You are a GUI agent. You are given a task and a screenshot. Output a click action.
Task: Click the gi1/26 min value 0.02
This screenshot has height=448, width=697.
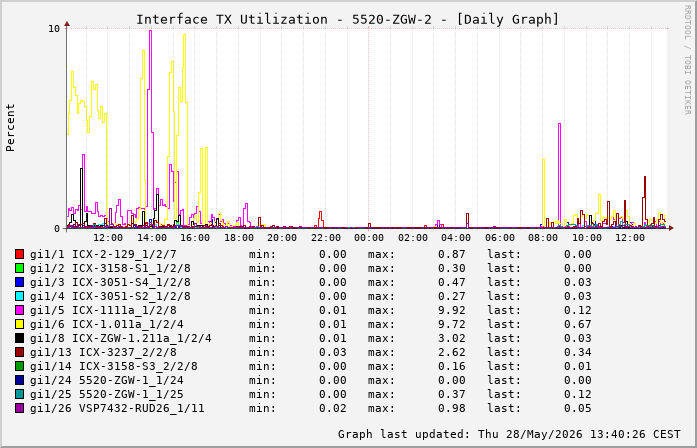click(332, 408)
